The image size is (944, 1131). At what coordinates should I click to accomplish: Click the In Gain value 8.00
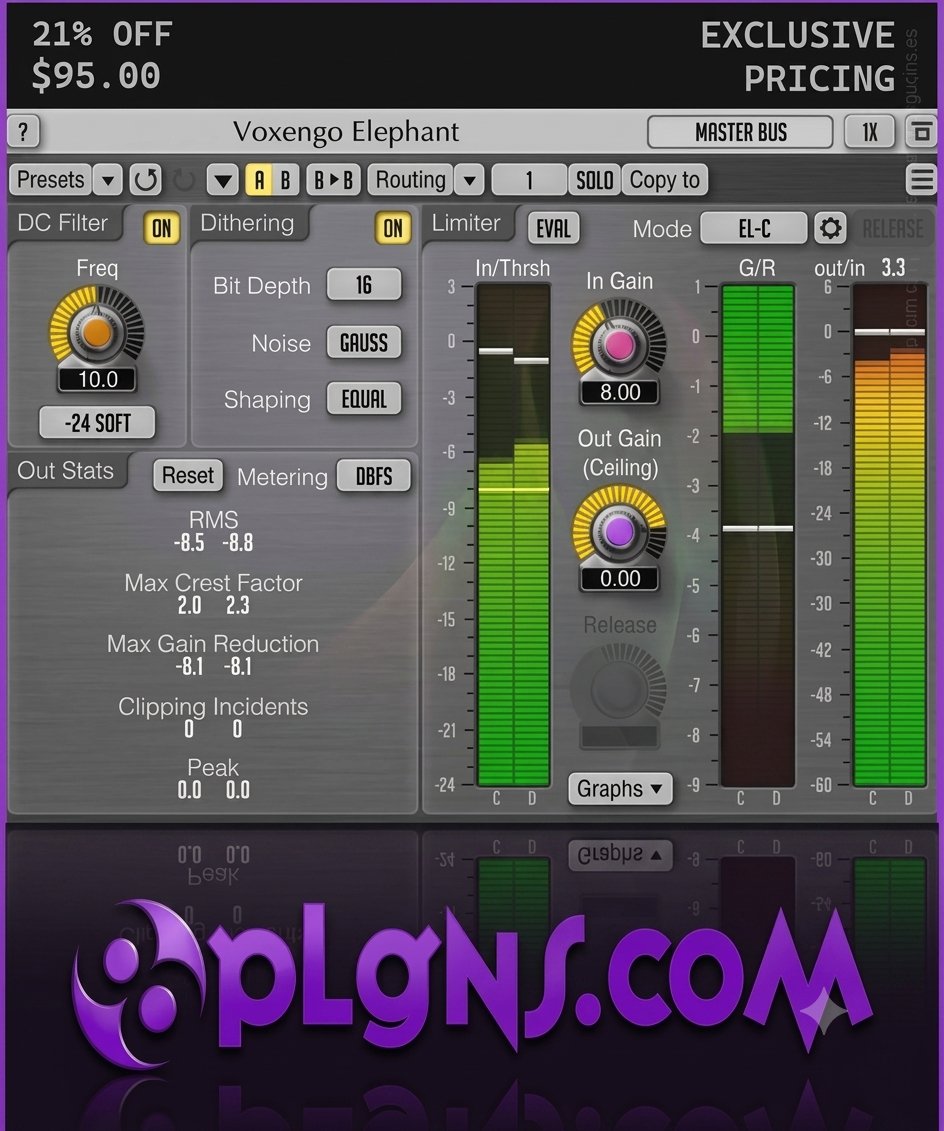click(620, 392)
